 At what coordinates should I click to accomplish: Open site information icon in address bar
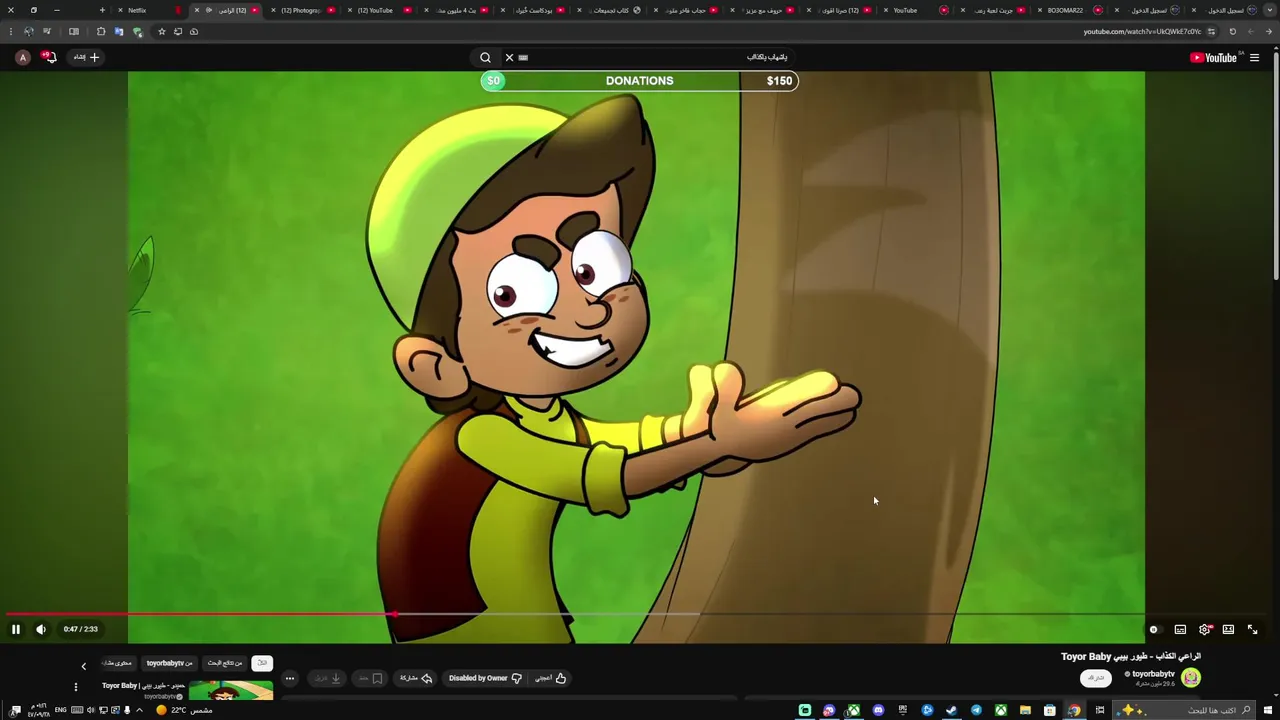(x=1211, y=31)
